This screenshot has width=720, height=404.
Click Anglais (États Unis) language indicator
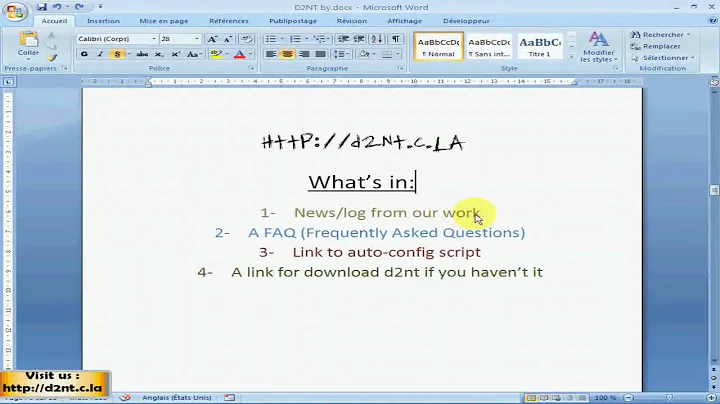click(x=177, y=398)
